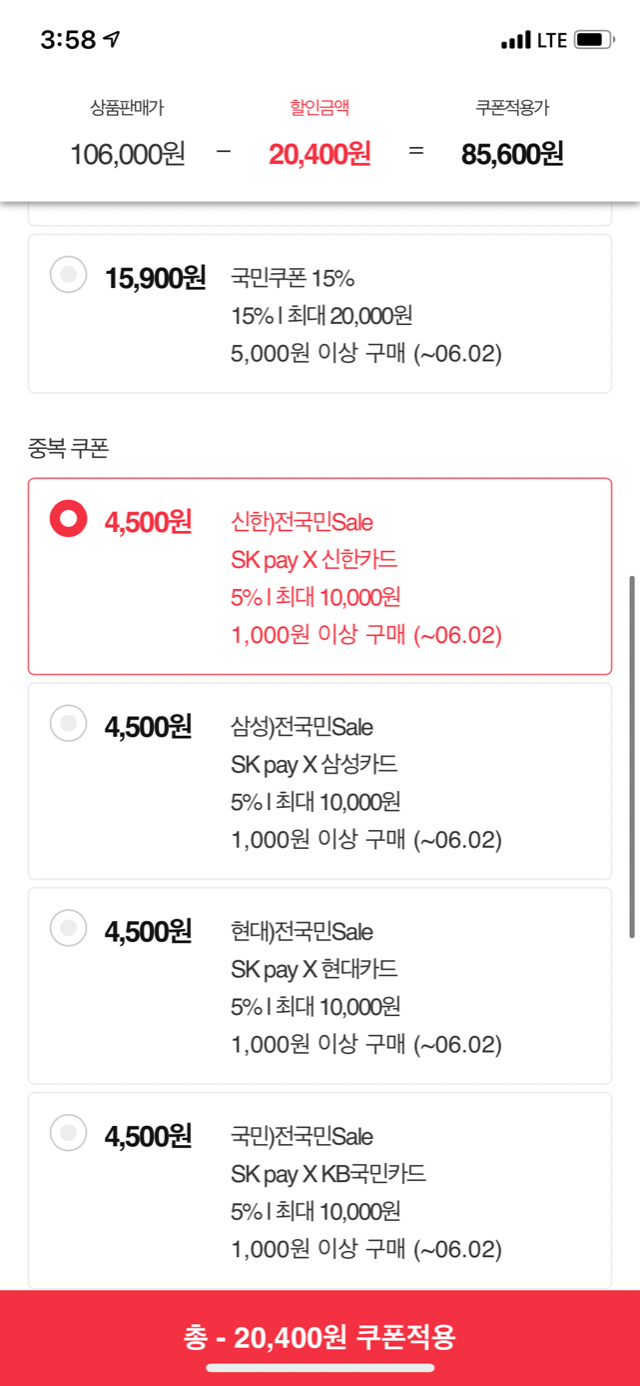
Task: Choose the 현대)전국민Sale coupon radio button
Action: [68, 928]
